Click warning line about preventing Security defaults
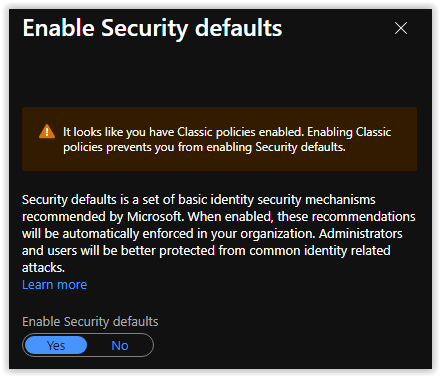Image resolution: width=440 pixels, height=377 pixels. pyautogui.click(x=204, y=147)
